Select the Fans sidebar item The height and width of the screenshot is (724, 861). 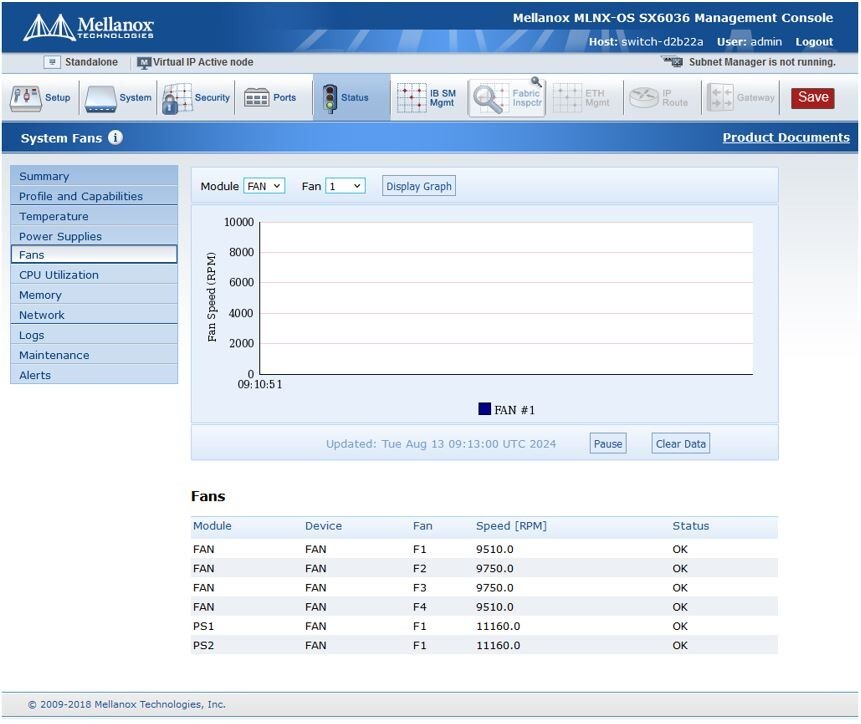point(94,255)
